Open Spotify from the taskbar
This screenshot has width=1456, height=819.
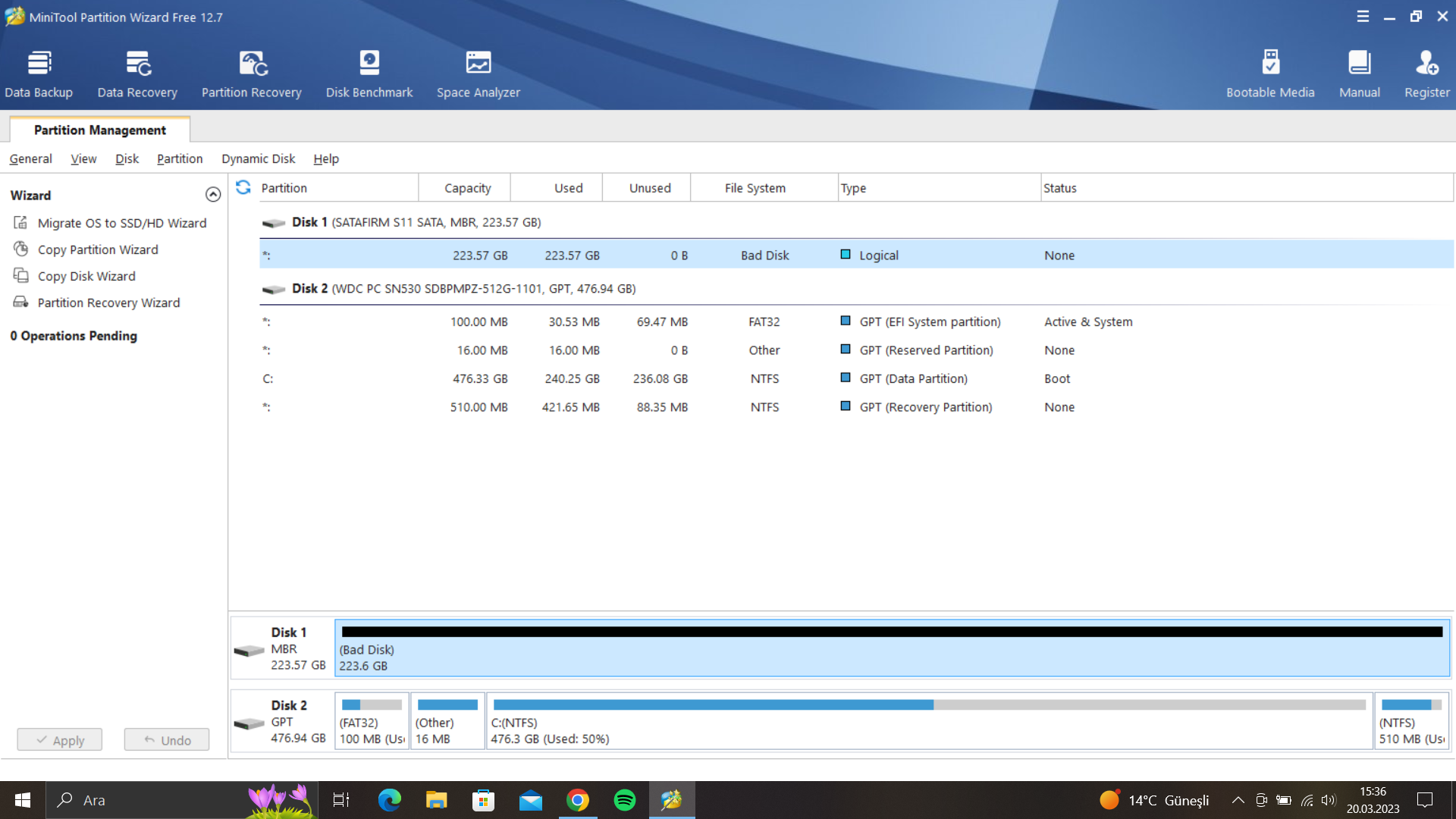[x=625, y=800]
